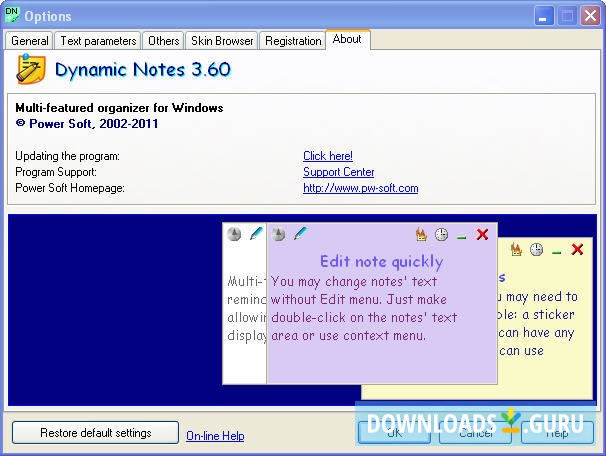Visit the http://www.pw-soft.com homepage link

pos(361,188)
